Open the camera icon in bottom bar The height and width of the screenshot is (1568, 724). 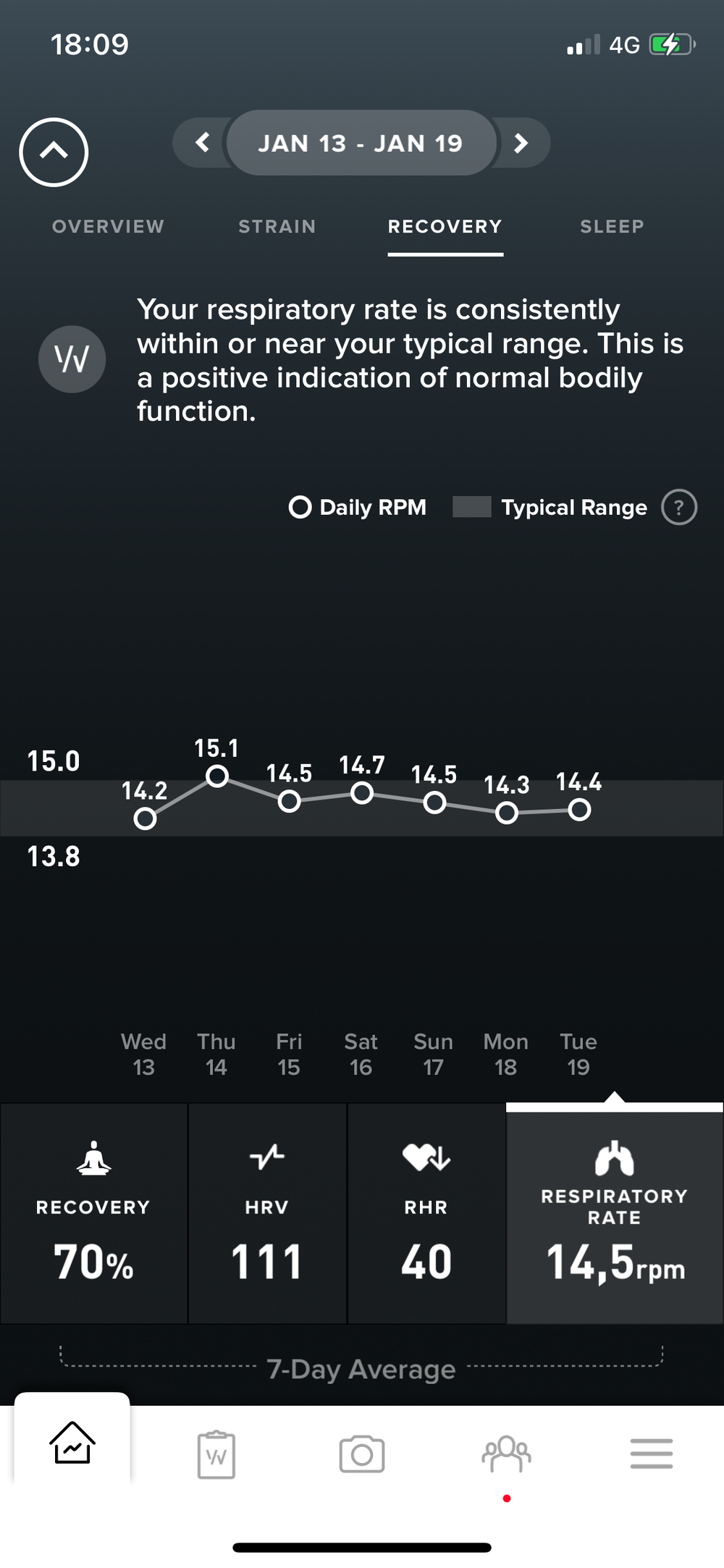click(361, 1454)
